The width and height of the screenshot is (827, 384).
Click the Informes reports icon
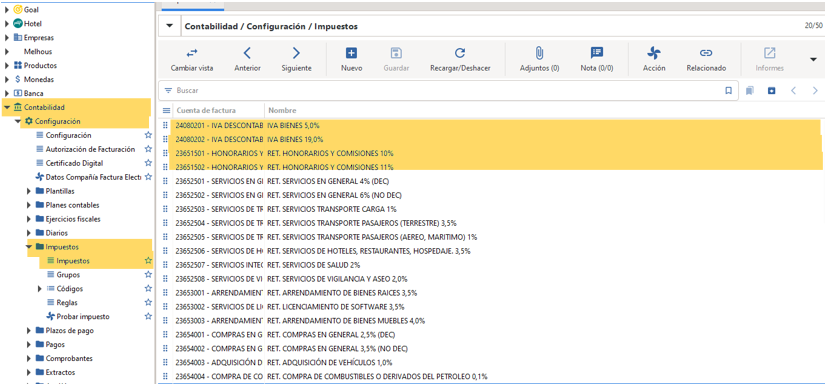point(770,53)
